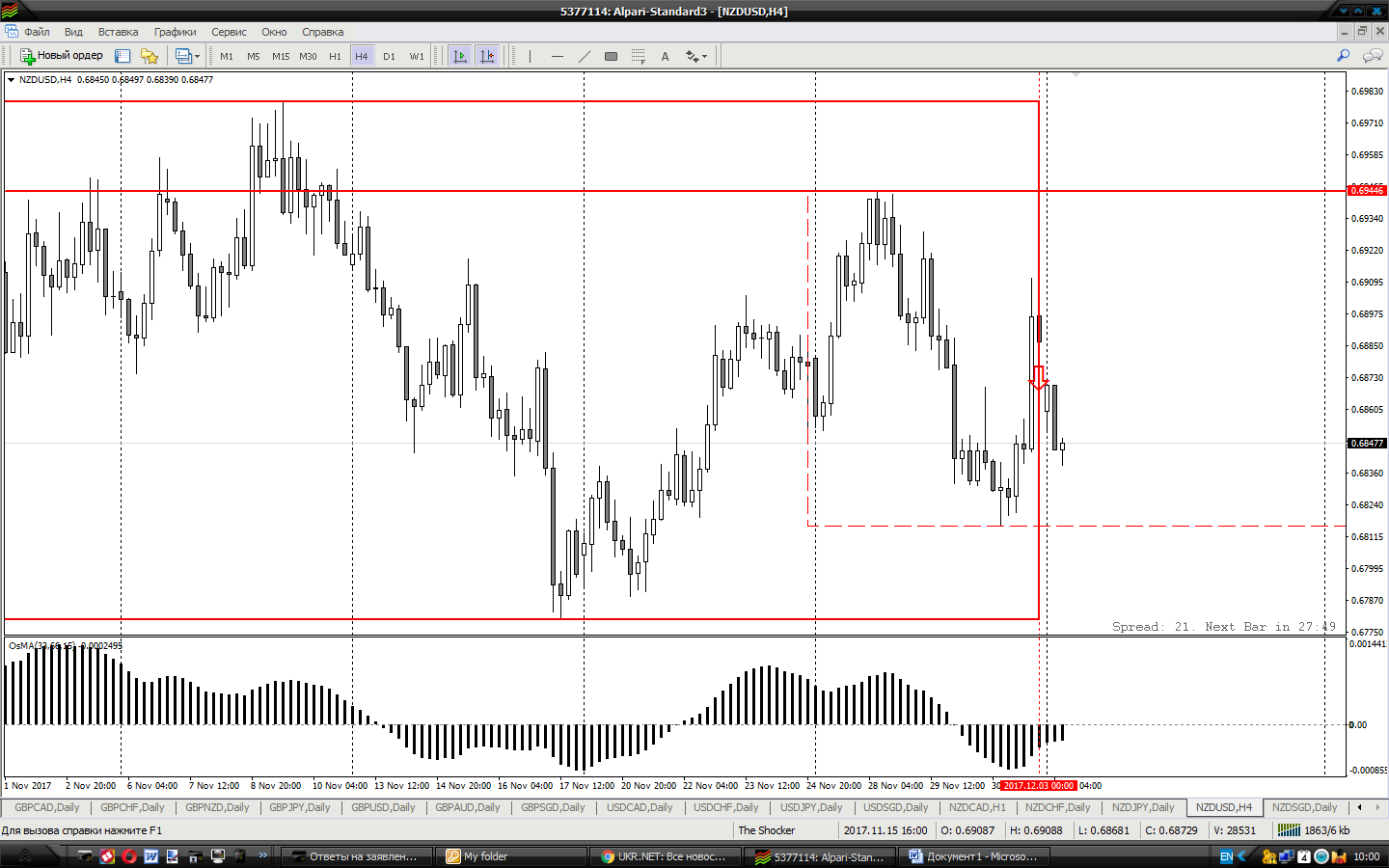Switch chart to the D1 timeframe
Screen dimensions: 1389x868
point(389,56)
